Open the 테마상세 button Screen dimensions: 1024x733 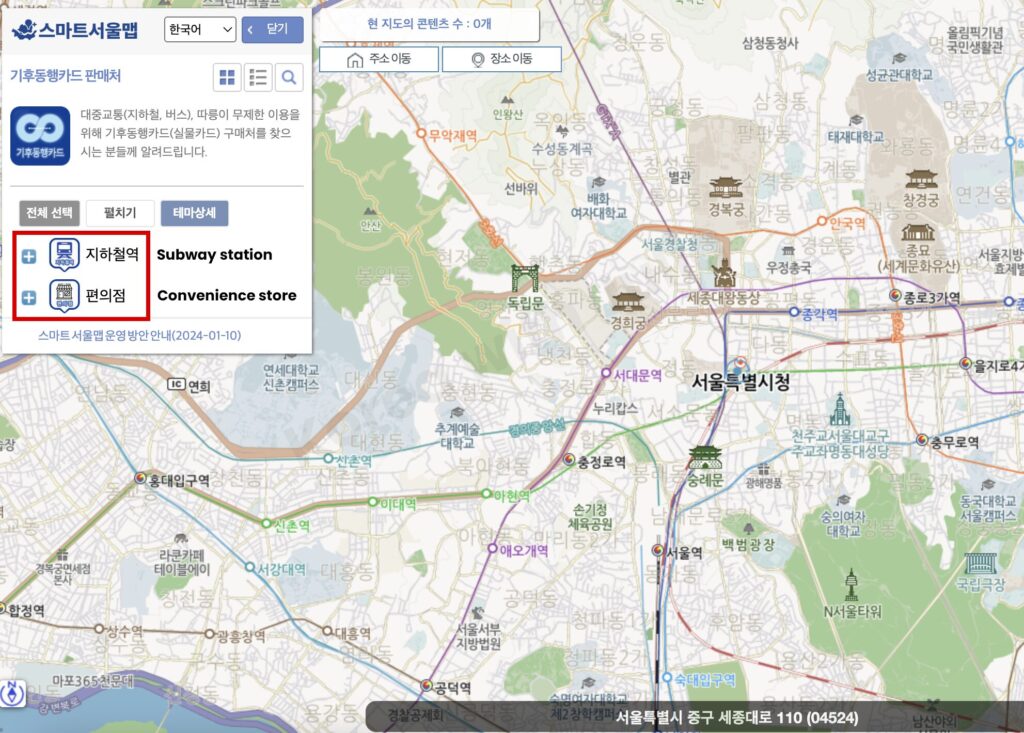195,213
